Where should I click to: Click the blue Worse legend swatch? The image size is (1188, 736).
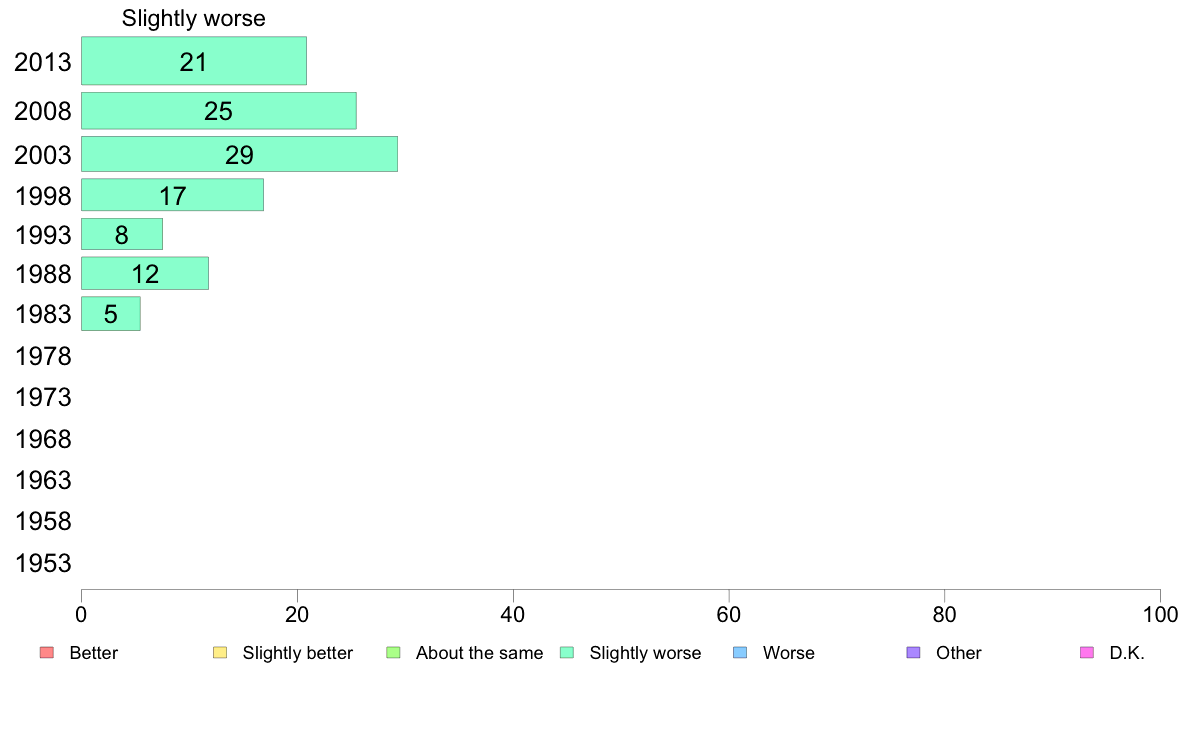pos(740,653)
